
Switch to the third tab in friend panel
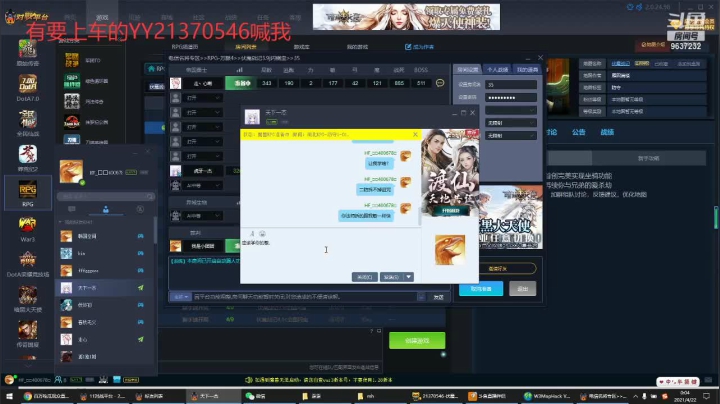pyautogui.click(x=140, y=209)
